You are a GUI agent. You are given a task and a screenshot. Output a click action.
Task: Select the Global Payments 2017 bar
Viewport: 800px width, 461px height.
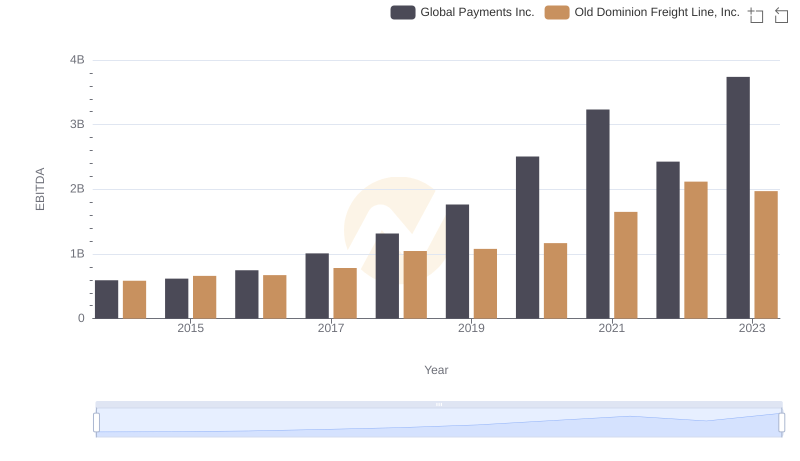317,286
